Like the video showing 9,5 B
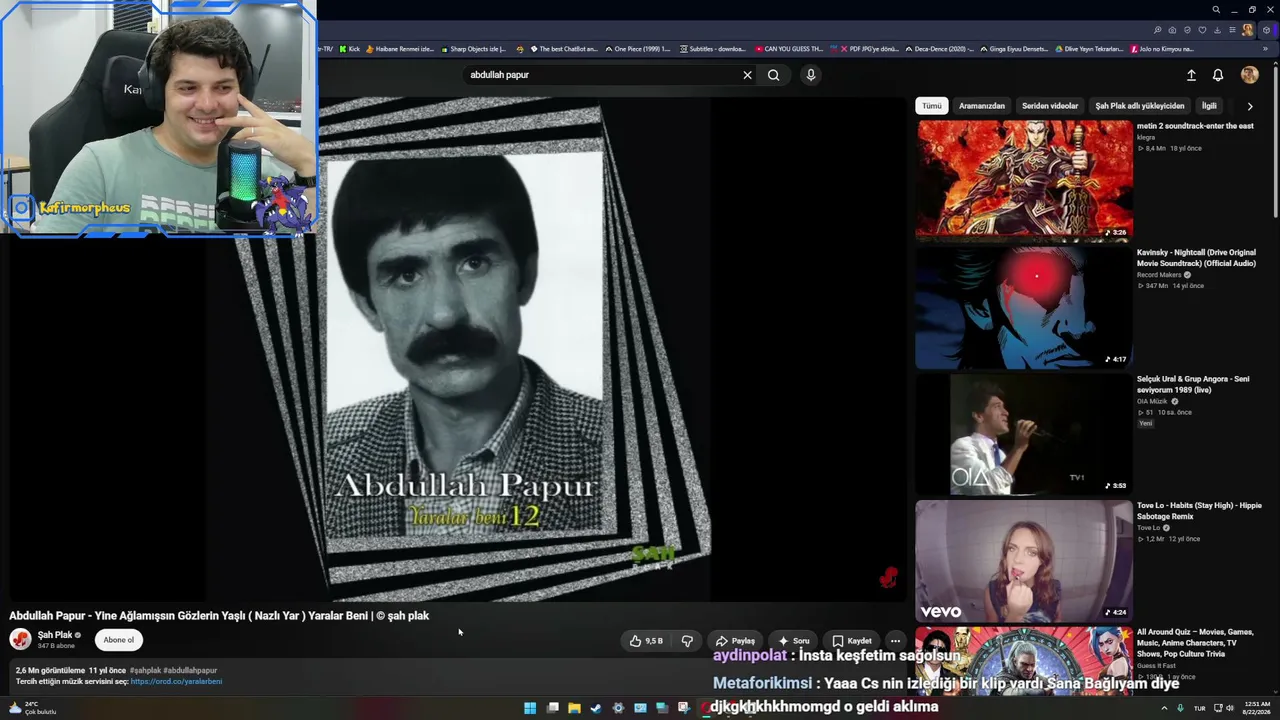 pos(646,641)
